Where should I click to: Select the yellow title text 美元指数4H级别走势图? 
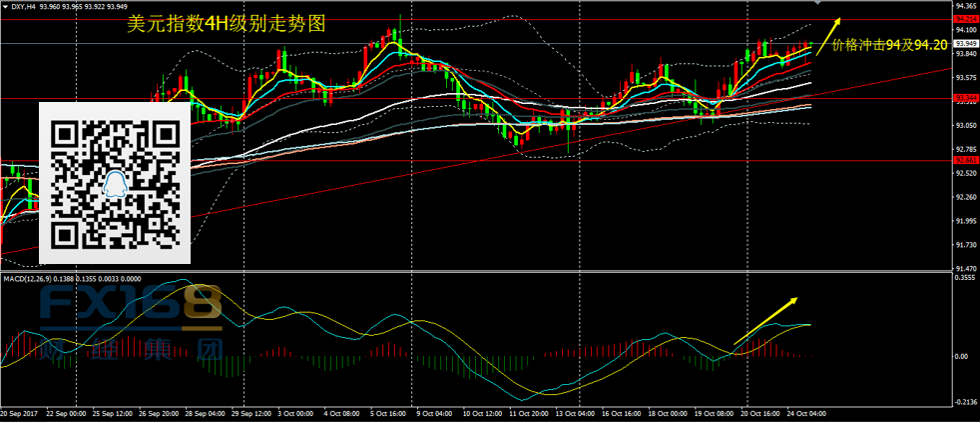[227, 27]
